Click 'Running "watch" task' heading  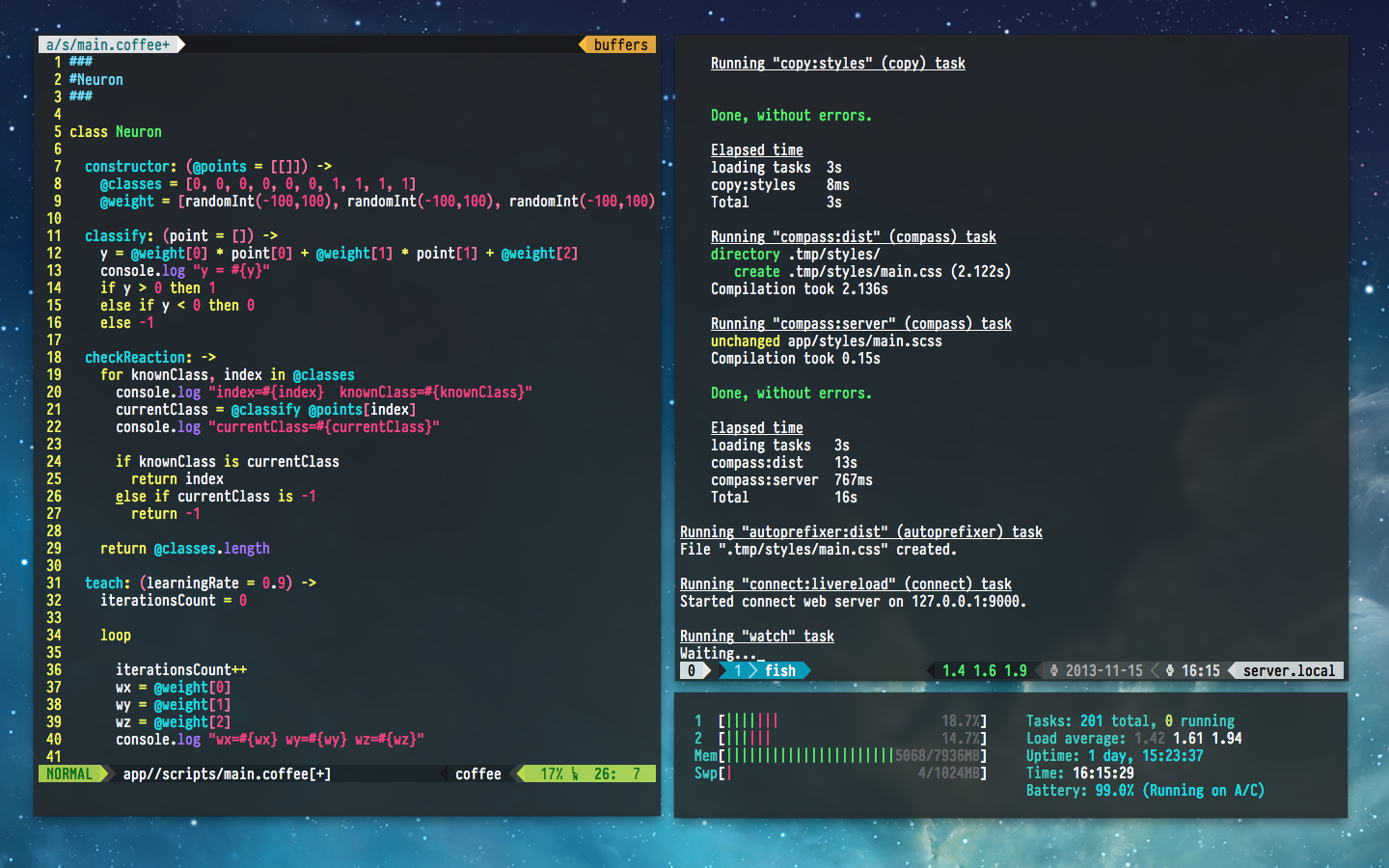(x=757, y=637)
